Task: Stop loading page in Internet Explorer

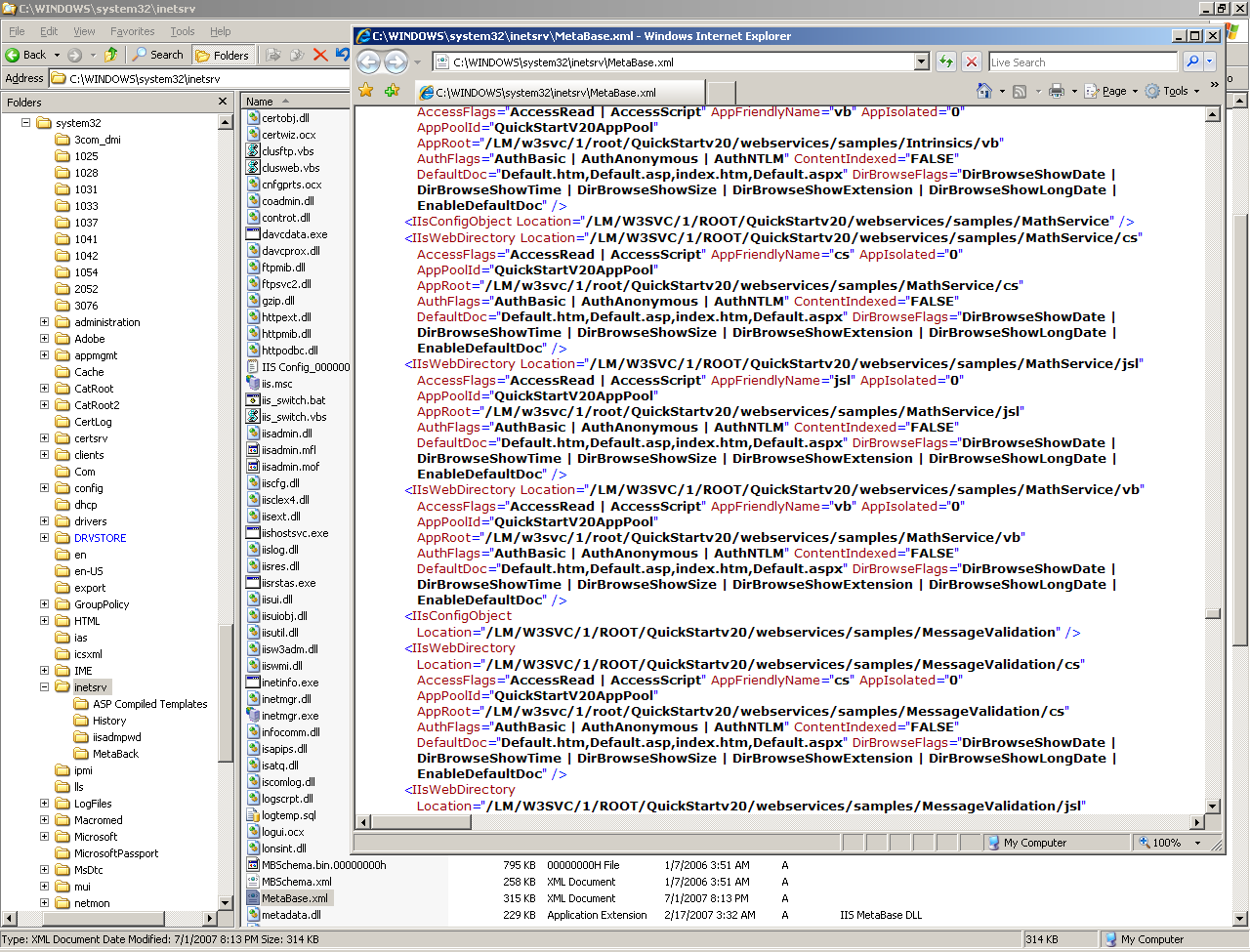Action: pyautogui.click(x=971, y=62)
